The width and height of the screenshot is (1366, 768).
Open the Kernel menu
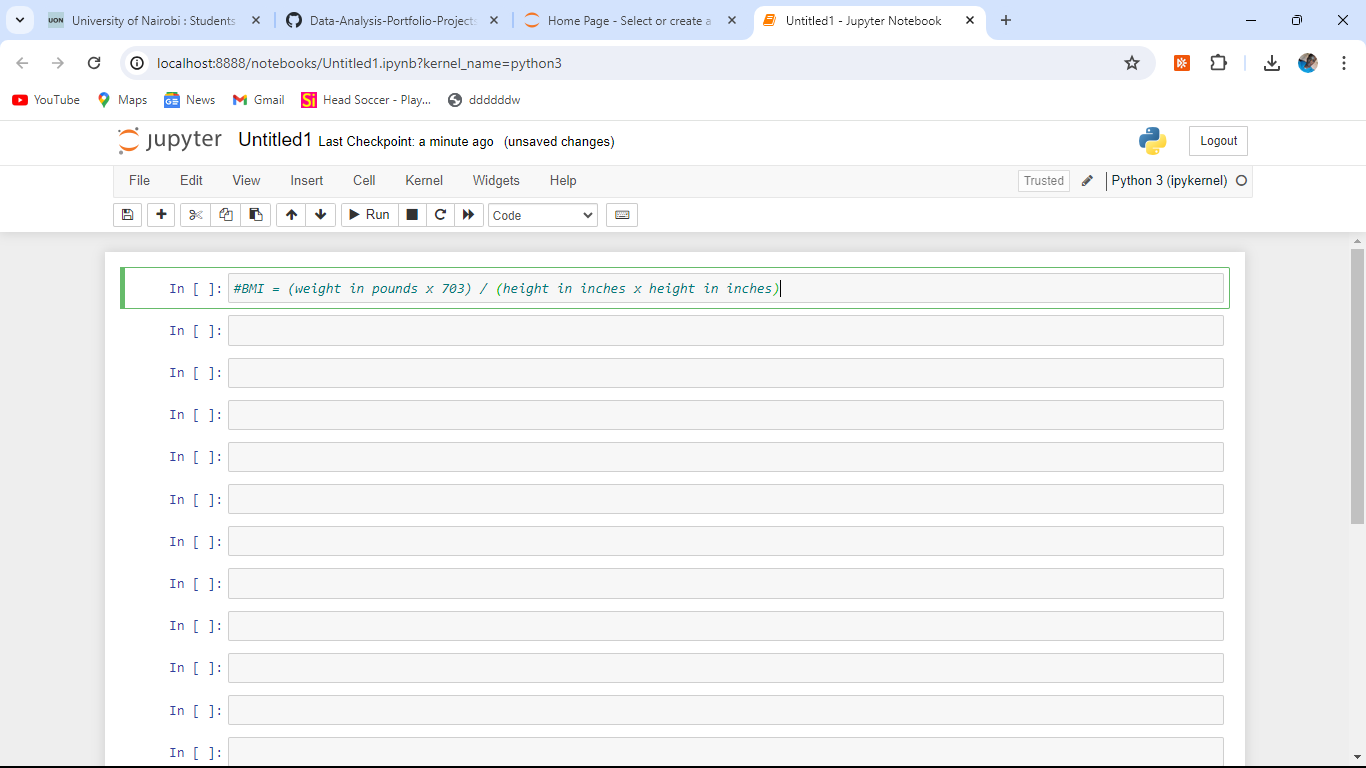tap(424, 181)
